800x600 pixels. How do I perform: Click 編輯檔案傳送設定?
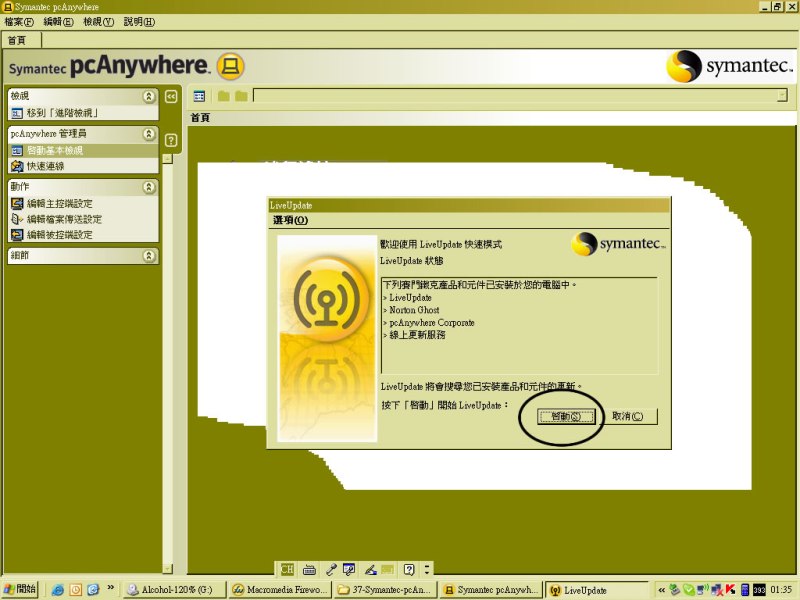click(x=64, y=219)
